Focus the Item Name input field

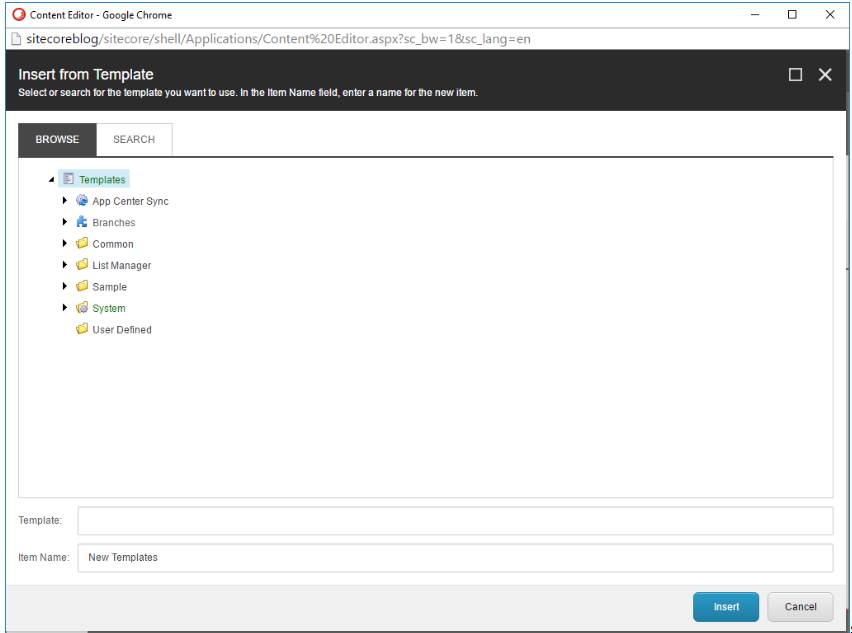coord(455,557)
